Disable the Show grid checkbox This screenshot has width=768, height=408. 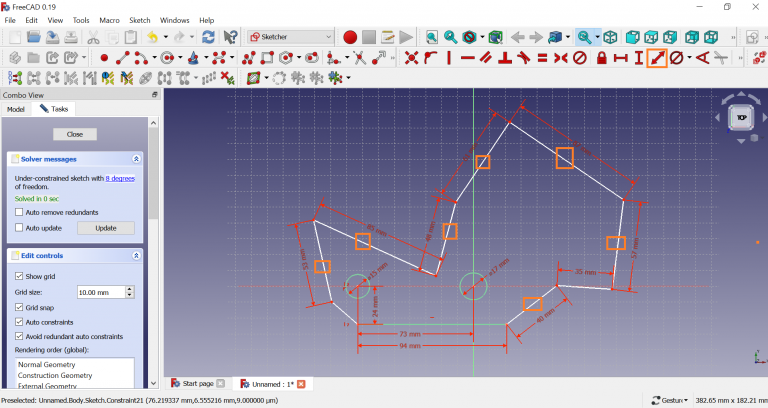pyautogui.click(x=20, y=276)
